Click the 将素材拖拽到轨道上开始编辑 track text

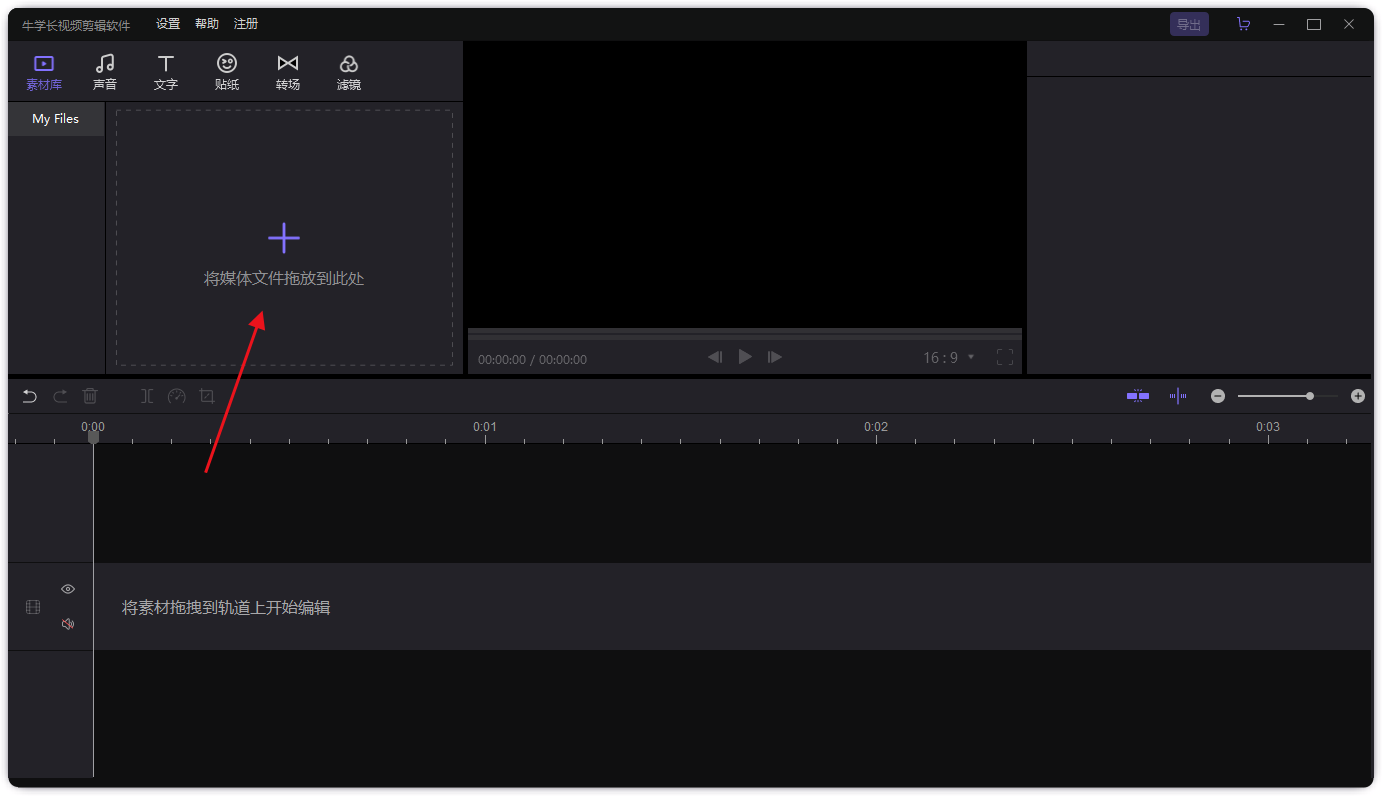click(226, 607)
